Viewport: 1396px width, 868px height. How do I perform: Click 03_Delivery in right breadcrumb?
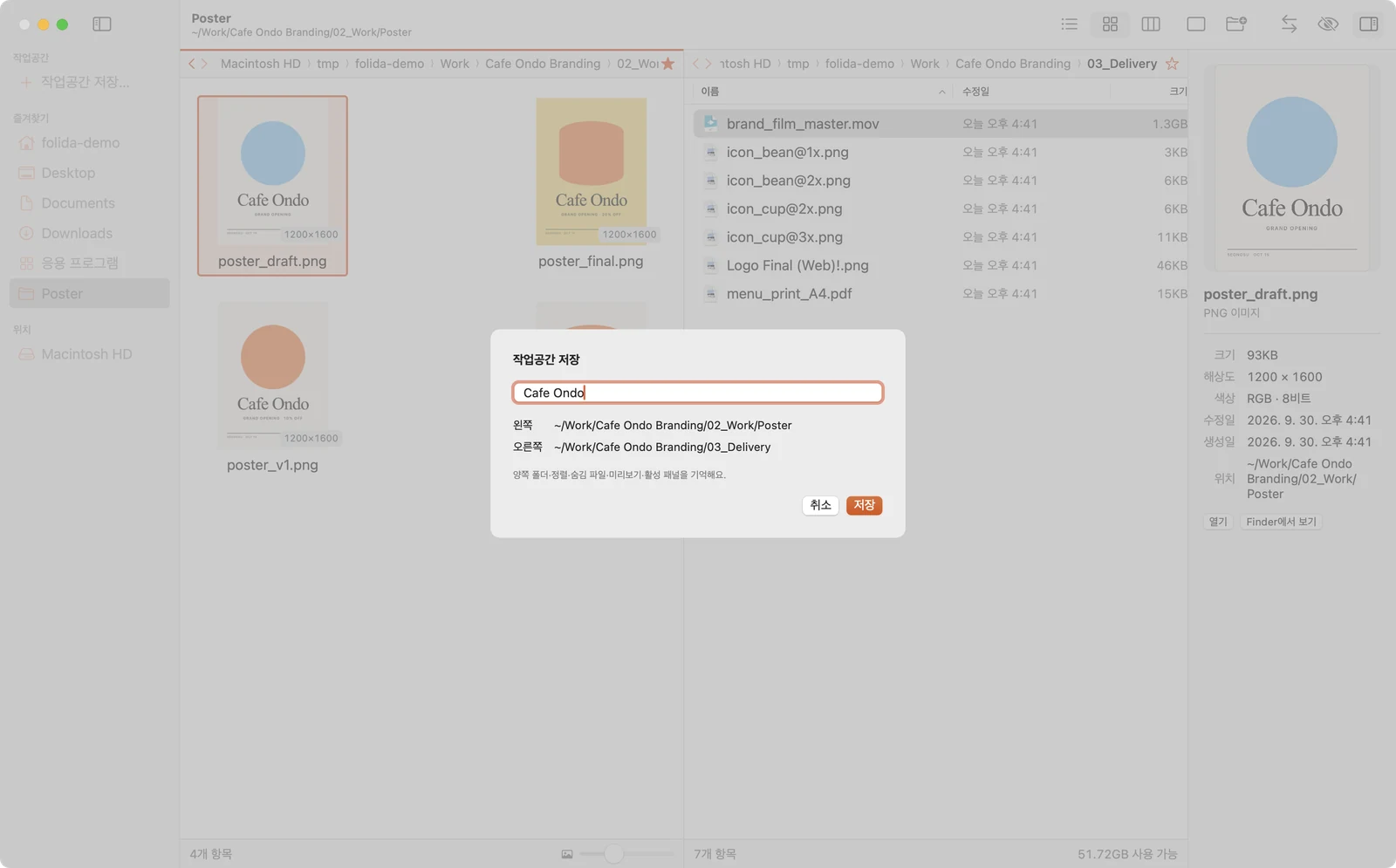(1122, 64)
